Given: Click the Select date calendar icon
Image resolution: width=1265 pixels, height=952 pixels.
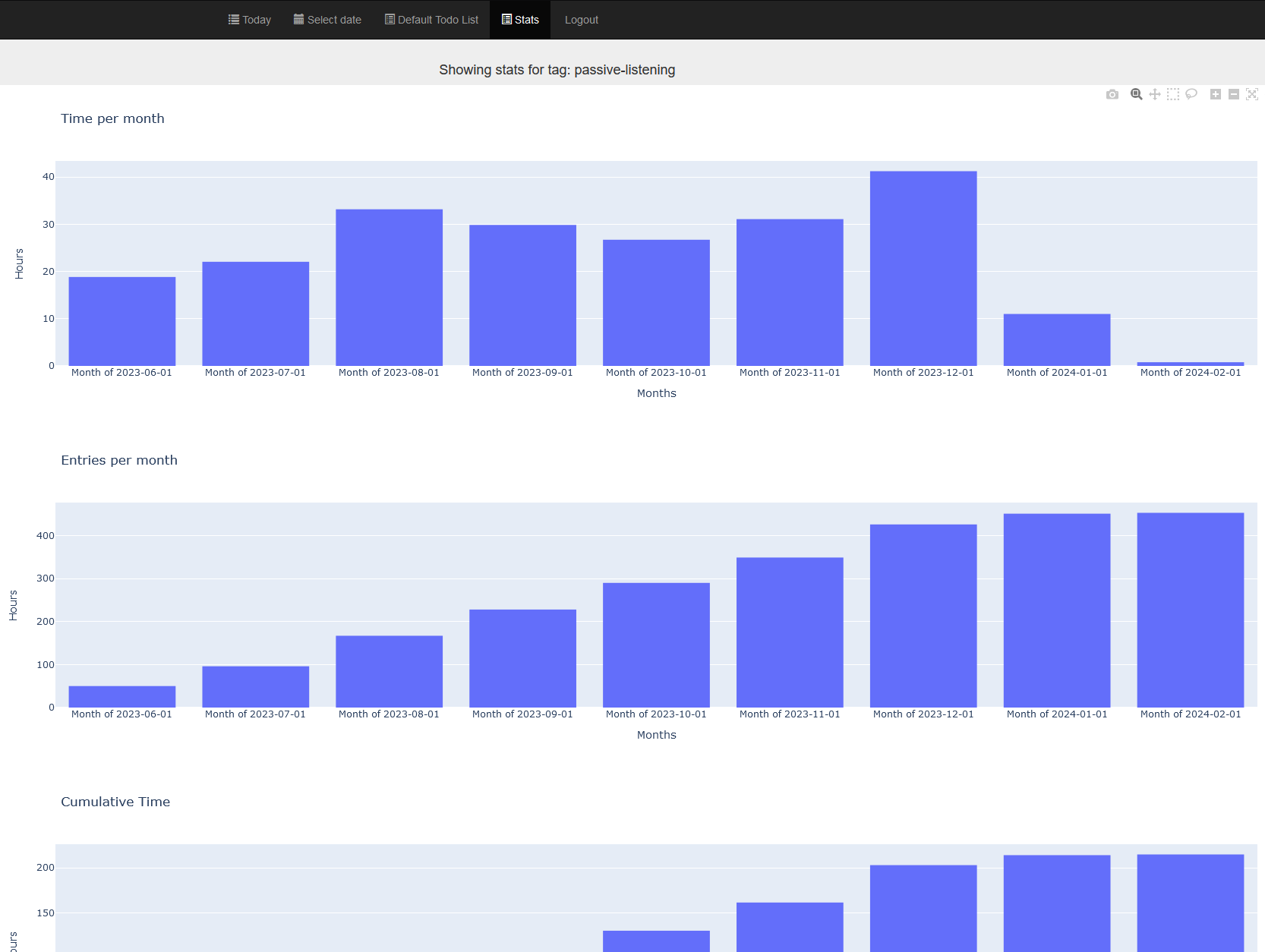Looking at the screenshot, I should click(x=298, y=19).
